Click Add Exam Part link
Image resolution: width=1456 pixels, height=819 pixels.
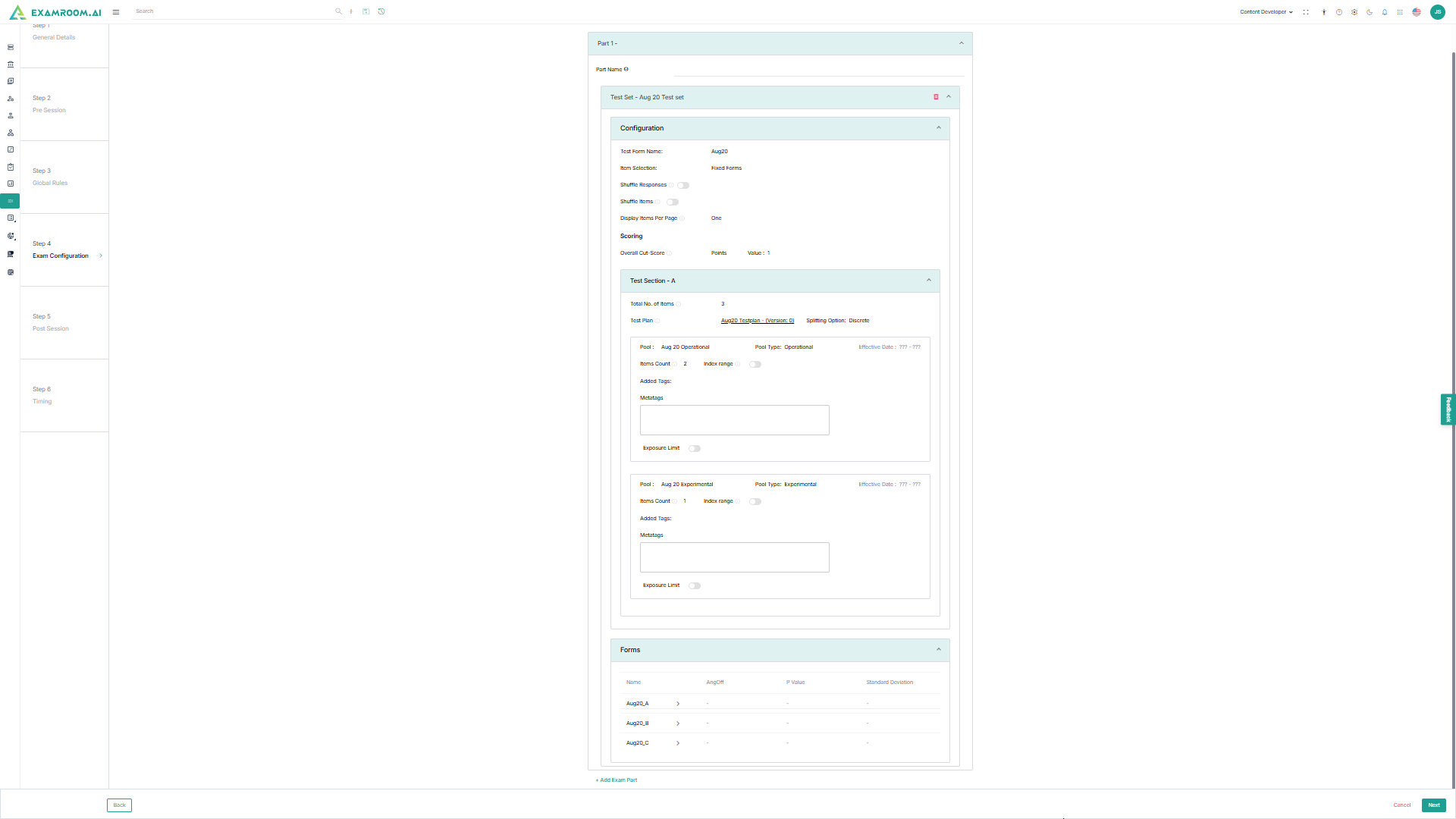(617, 780)
